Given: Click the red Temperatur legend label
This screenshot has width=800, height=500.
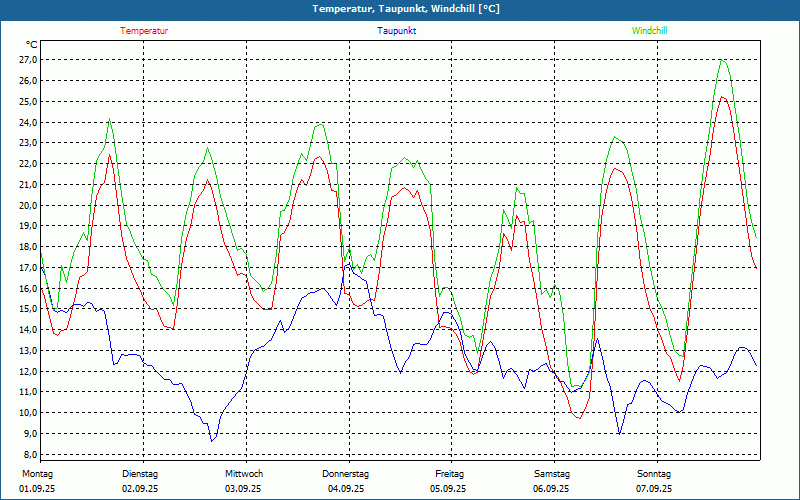Looking at the screenshot, I should [x=144, y=31].
